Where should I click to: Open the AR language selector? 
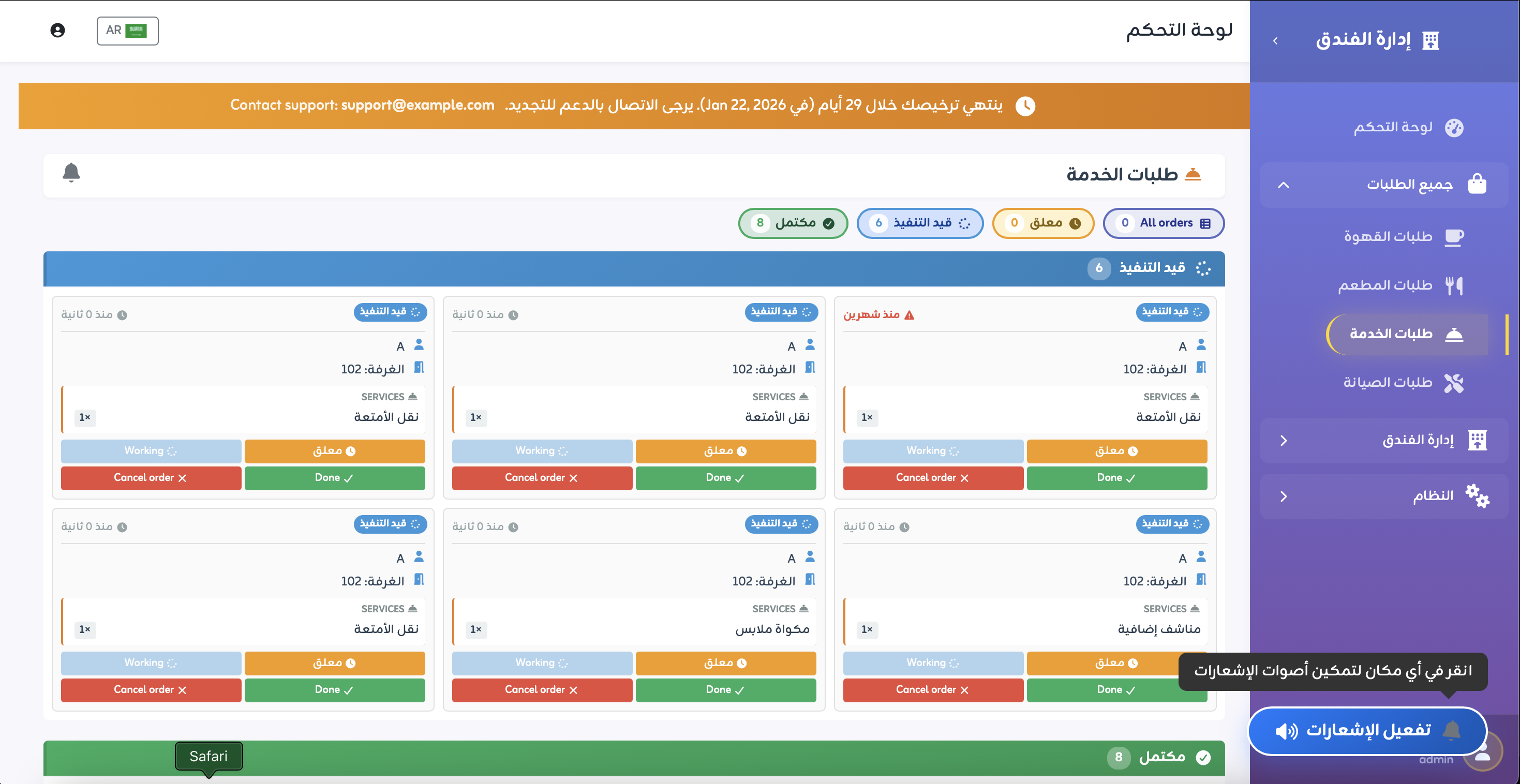127,31
